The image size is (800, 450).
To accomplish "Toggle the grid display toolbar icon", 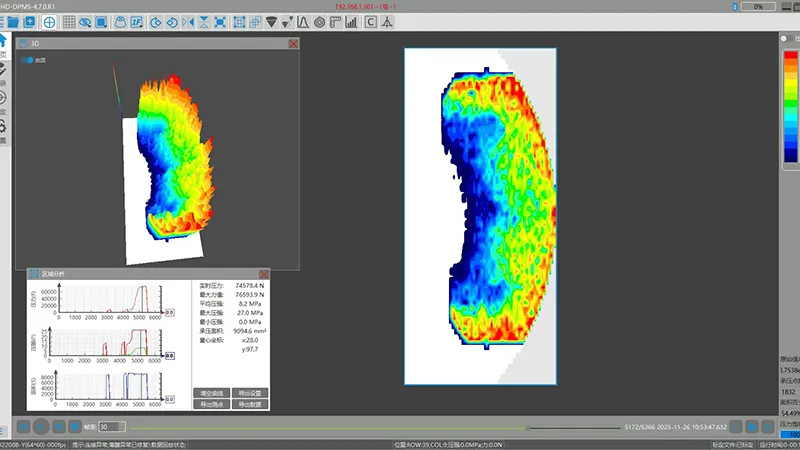I will [69, 22].
